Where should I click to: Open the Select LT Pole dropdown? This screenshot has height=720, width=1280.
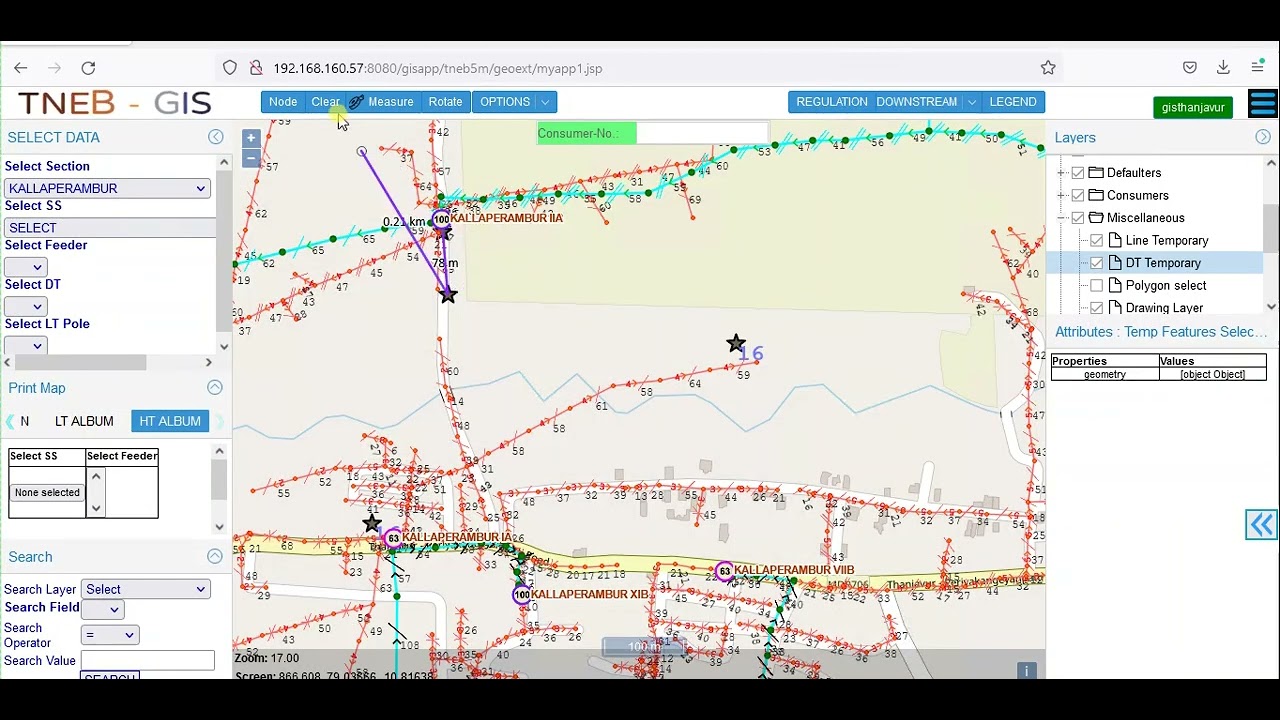coord(25,345)
